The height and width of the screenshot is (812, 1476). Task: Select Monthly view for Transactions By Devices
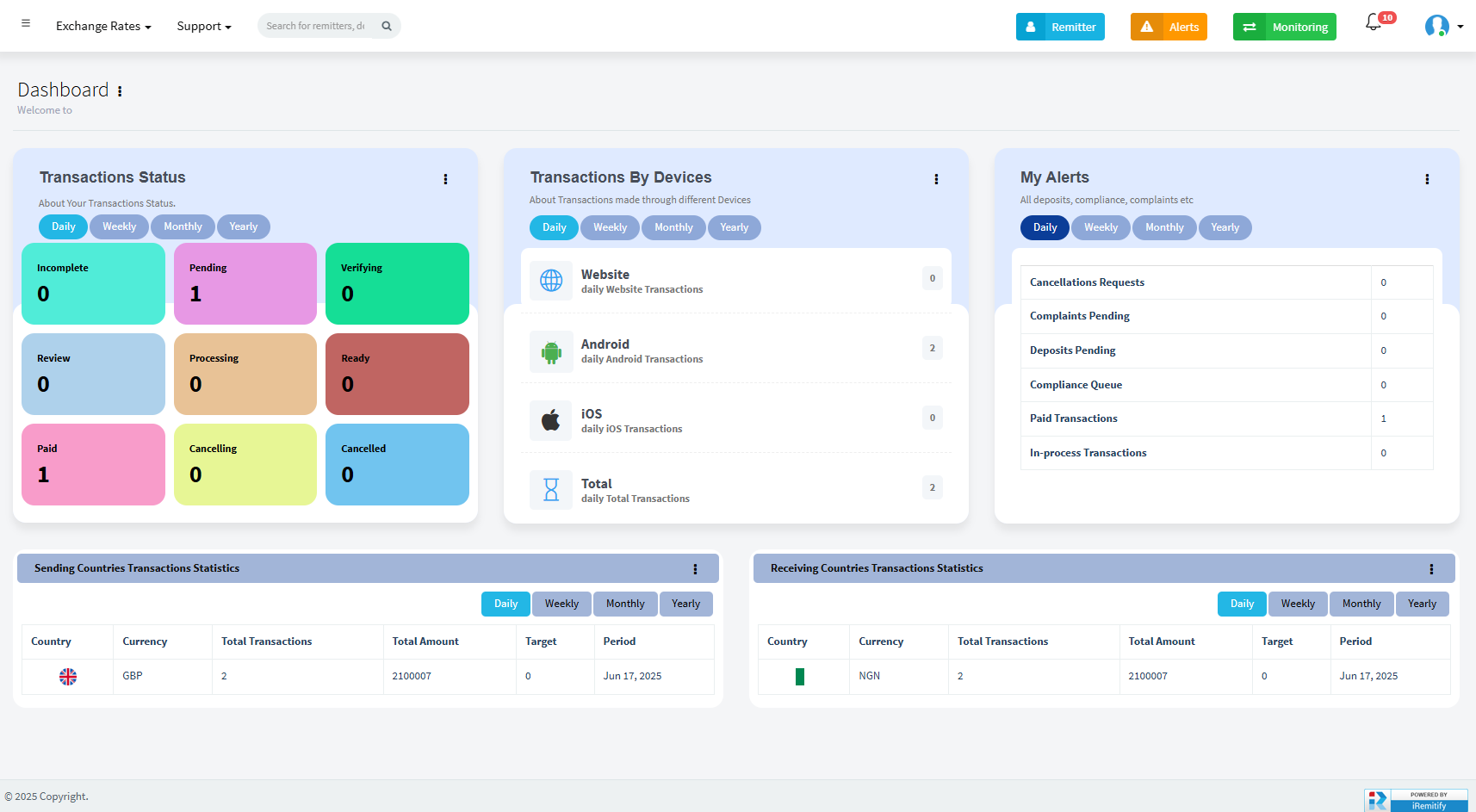tap(673, 227)
